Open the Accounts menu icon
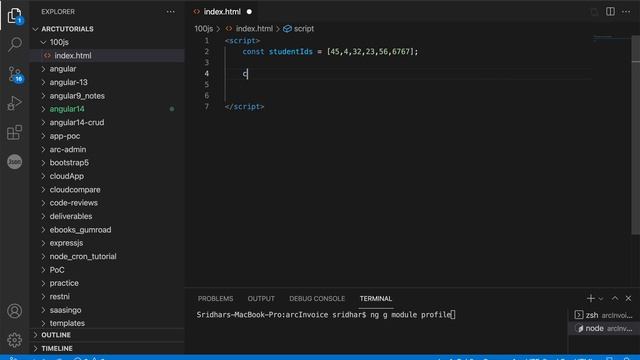Viewport: 640px width, 360px height. [15, 311]
